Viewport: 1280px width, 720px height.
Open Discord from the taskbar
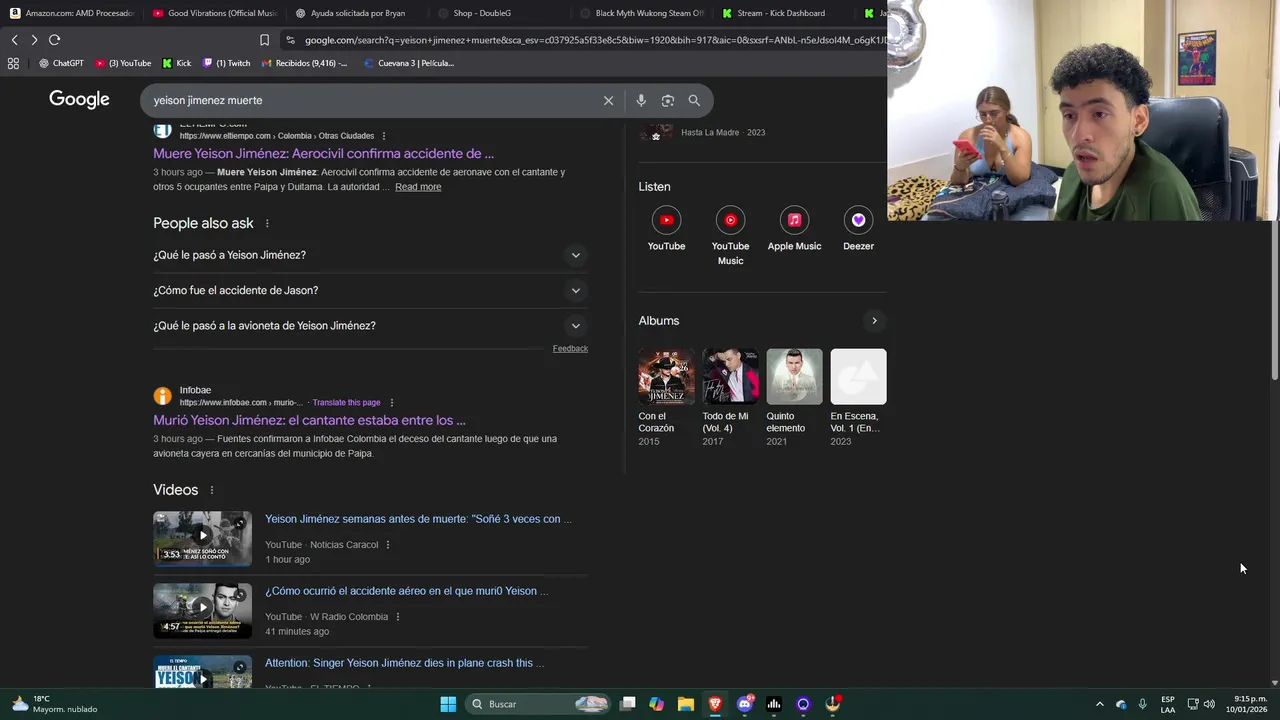745,704
